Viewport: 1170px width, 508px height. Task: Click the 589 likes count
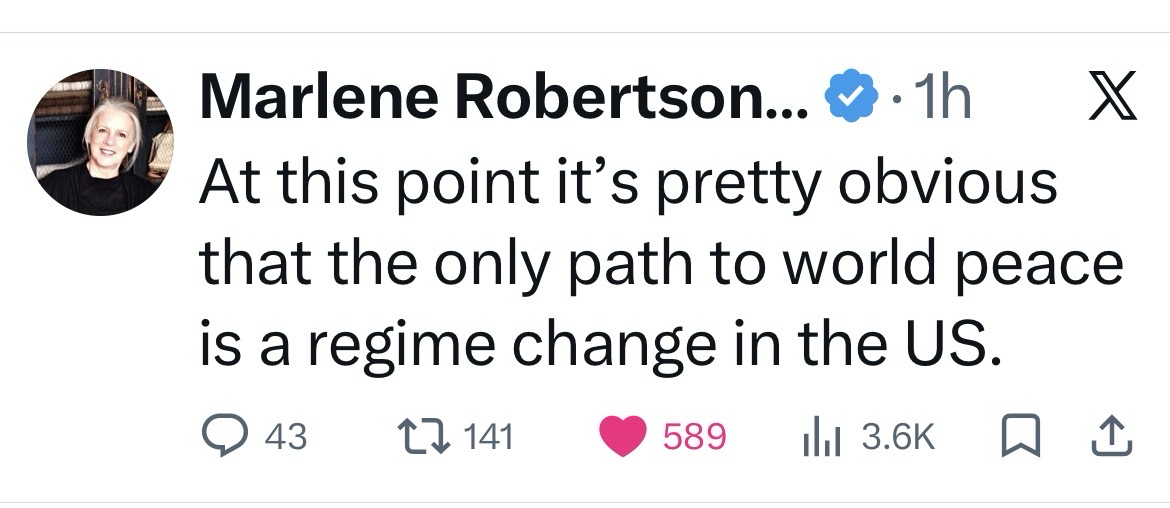coord(694,437)
